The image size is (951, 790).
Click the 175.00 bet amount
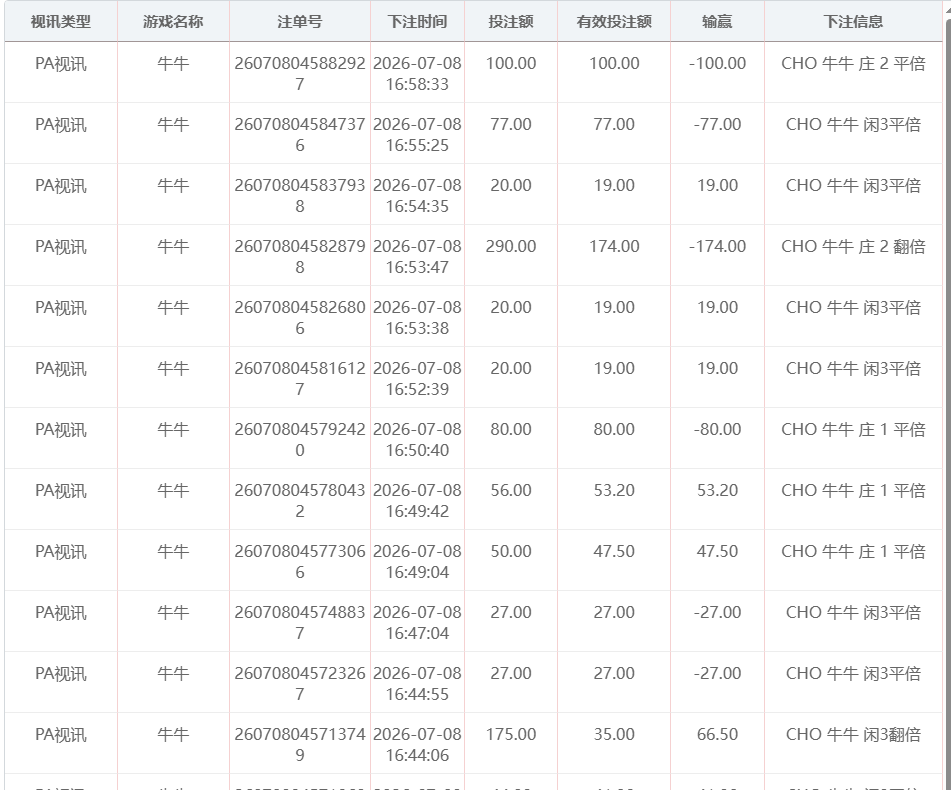(x=511, y=734)
